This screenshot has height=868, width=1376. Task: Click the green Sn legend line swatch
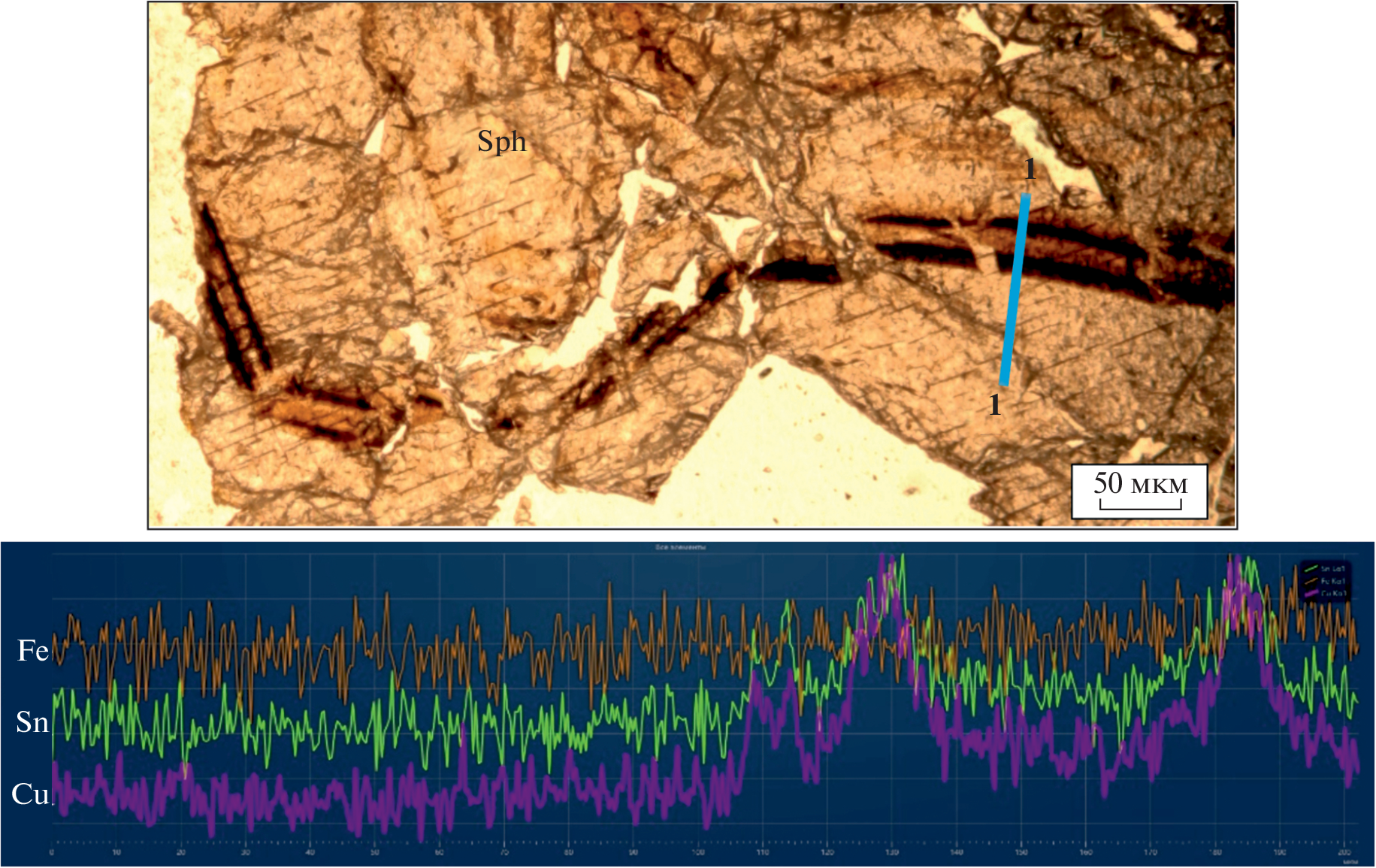(1311, 569)
